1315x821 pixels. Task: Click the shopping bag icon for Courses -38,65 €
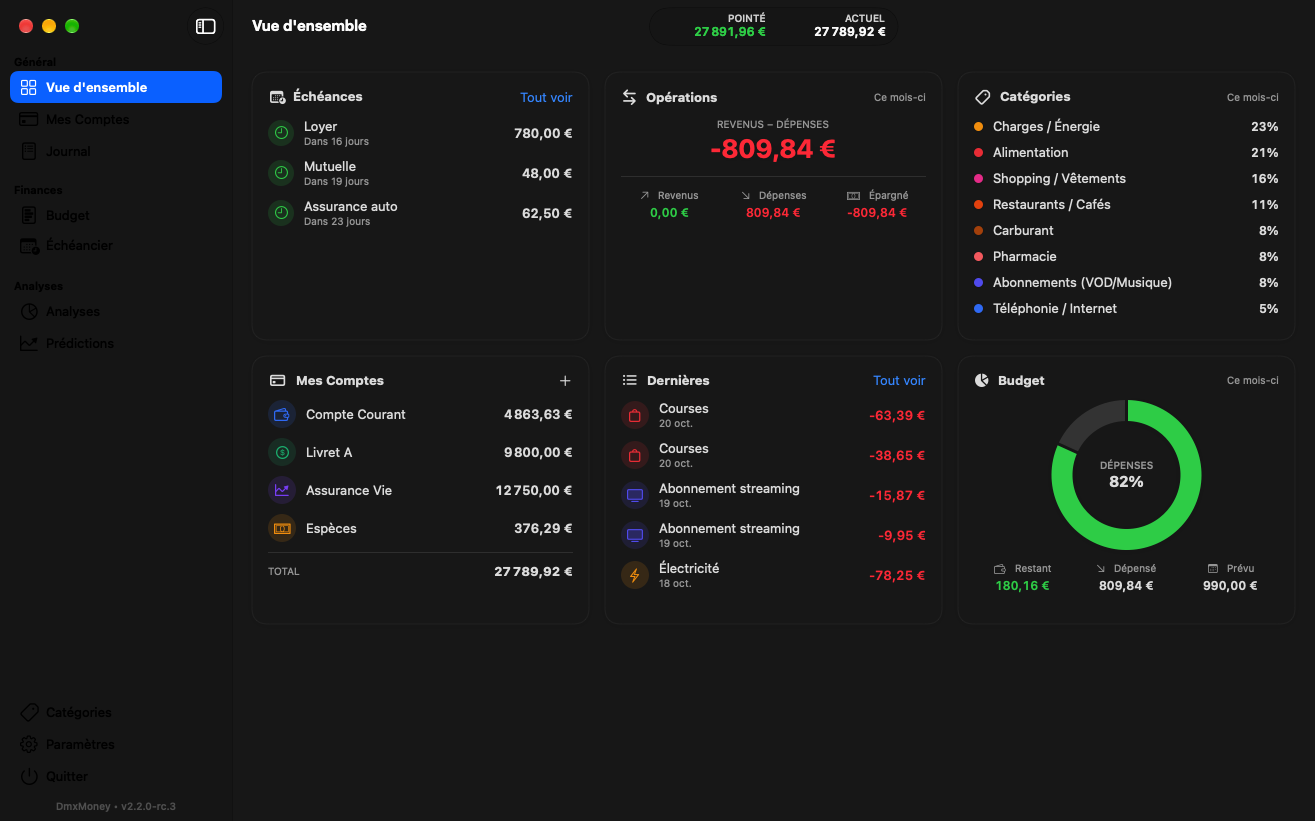point(635,455)
